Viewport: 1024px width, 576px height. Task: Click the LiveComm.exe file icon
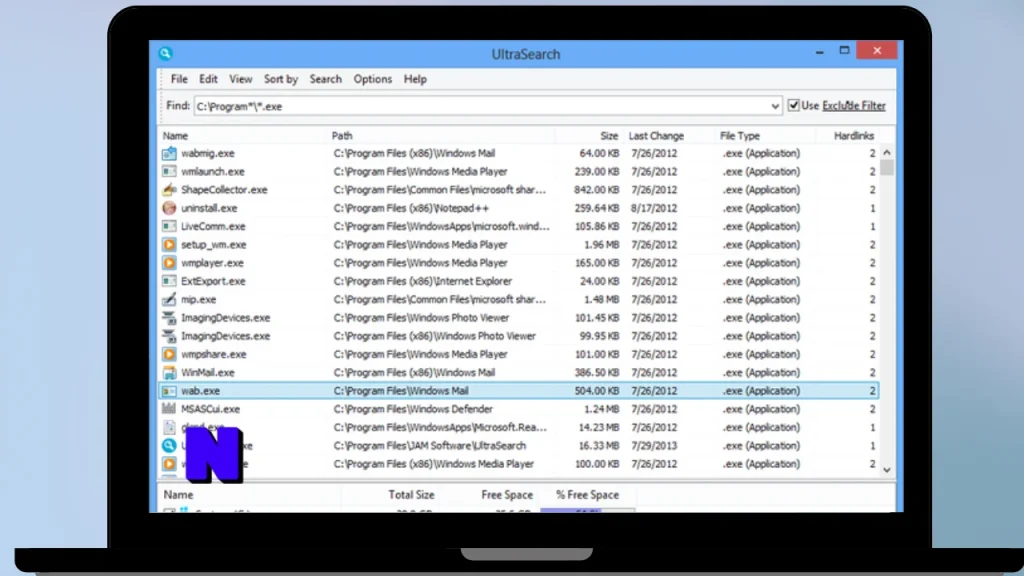point(169,227)
